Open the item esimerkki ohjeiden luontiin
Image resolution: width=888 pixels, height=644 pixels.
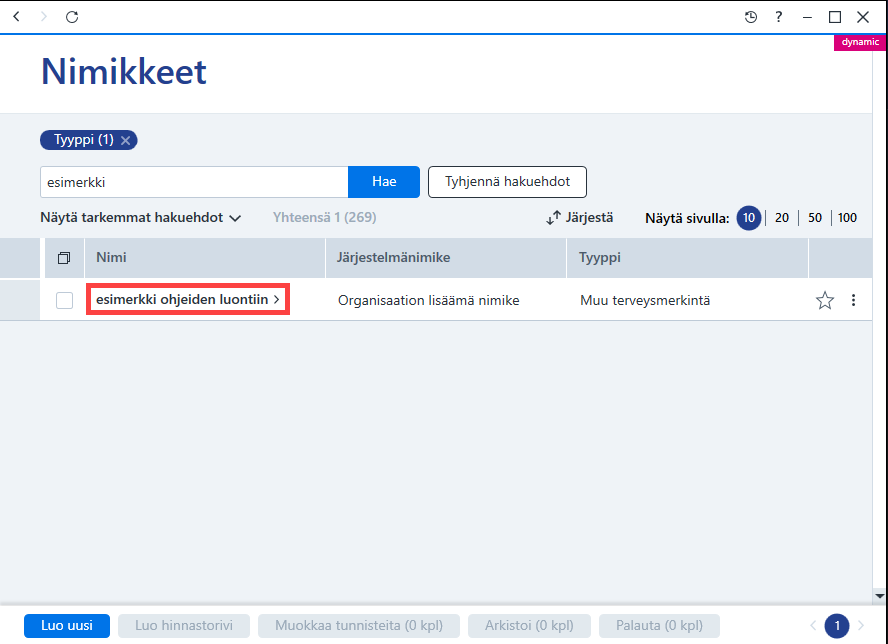click(x=187, y=299)
